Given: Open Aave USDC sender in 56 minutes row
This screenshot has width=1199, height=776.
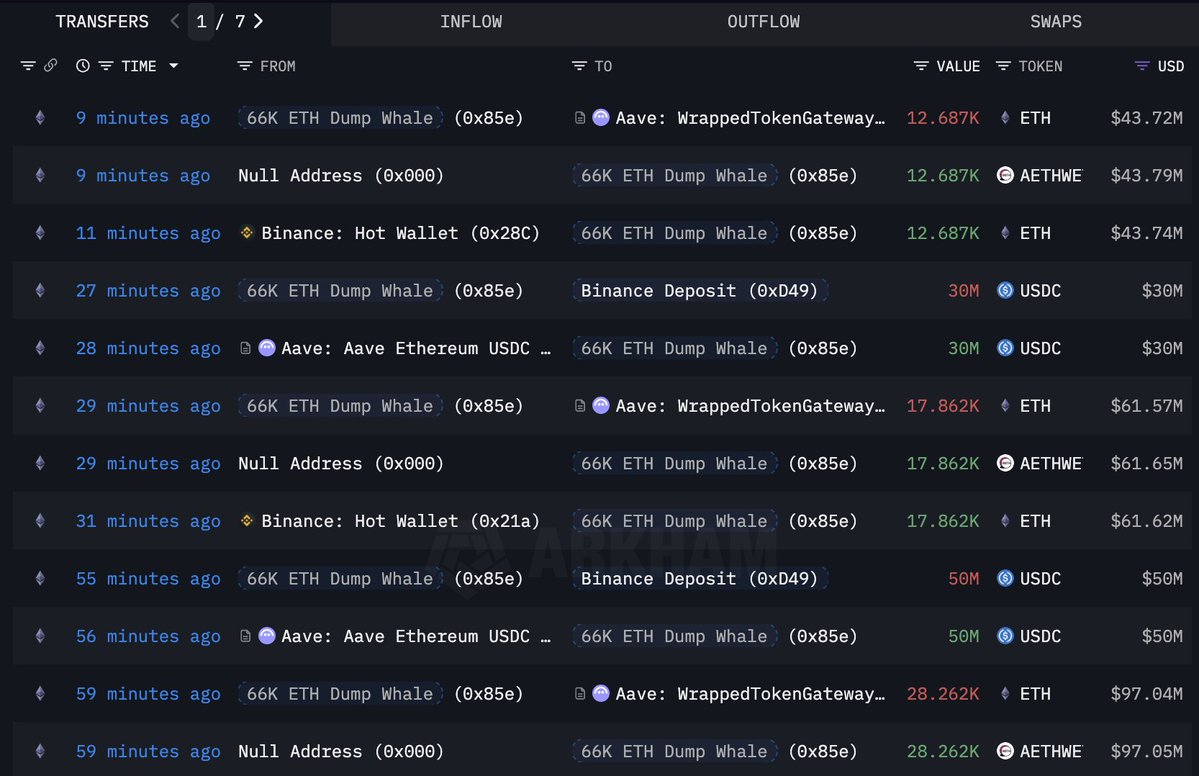Looking at the screenshot, I should click(415, 636).
